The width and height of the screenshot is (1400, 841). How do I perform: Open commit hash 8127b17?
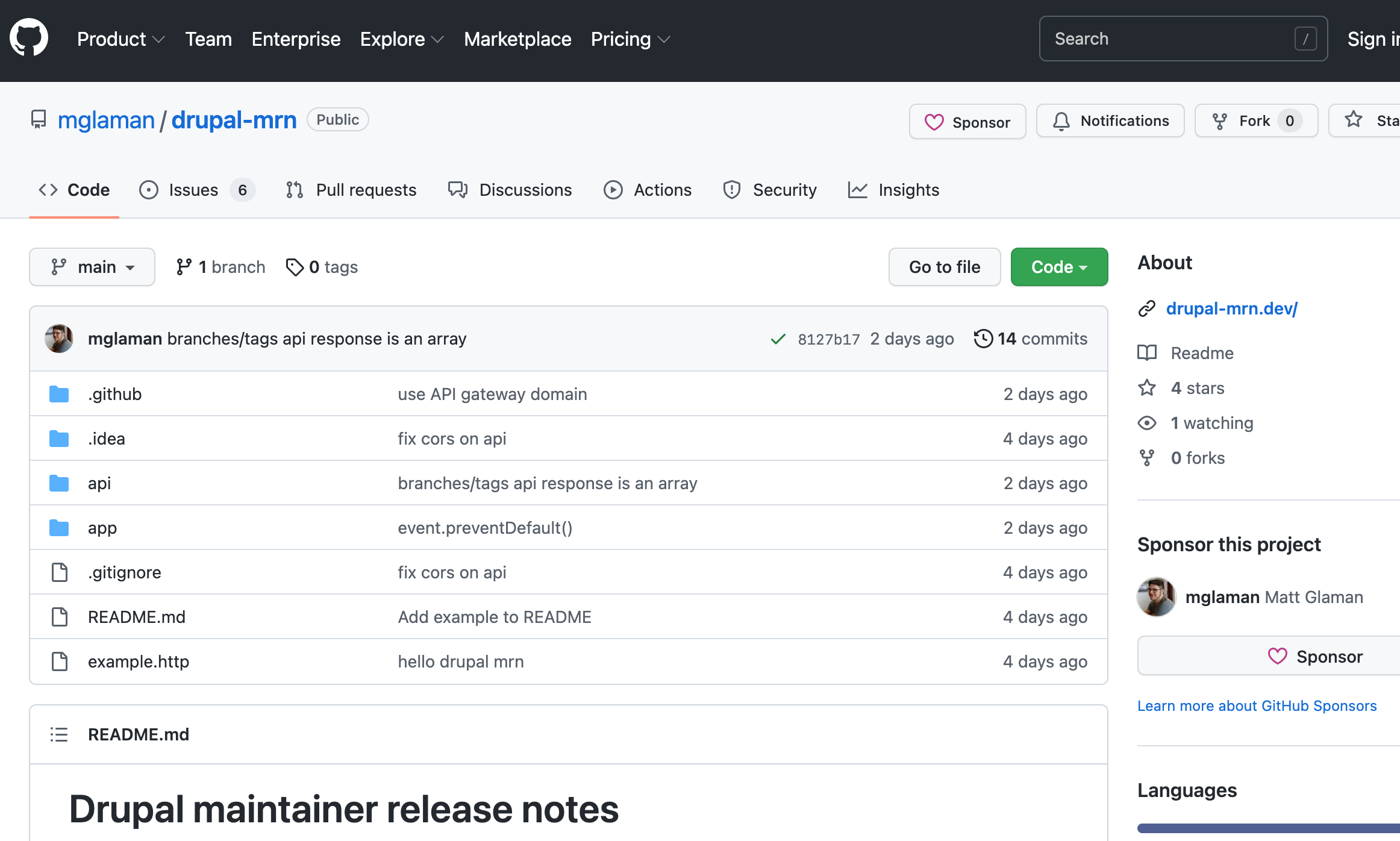tap(829, 339)
